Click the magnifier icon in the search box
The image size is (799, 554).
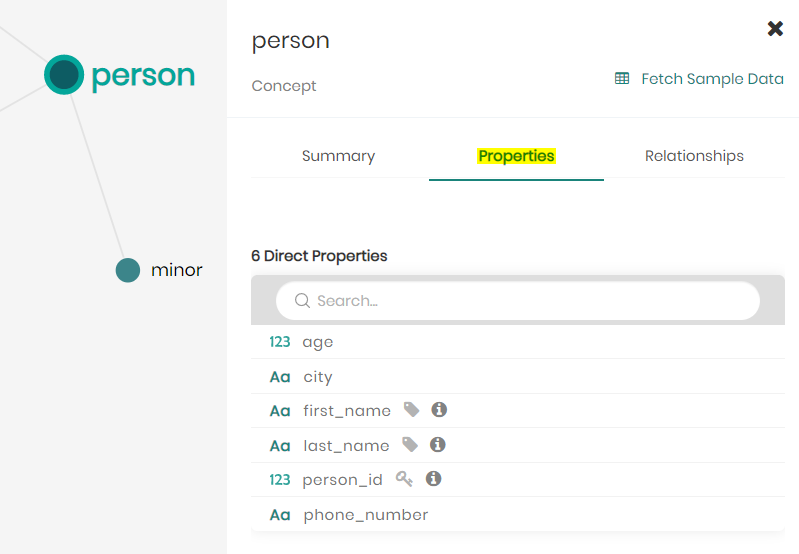(302, 301)
